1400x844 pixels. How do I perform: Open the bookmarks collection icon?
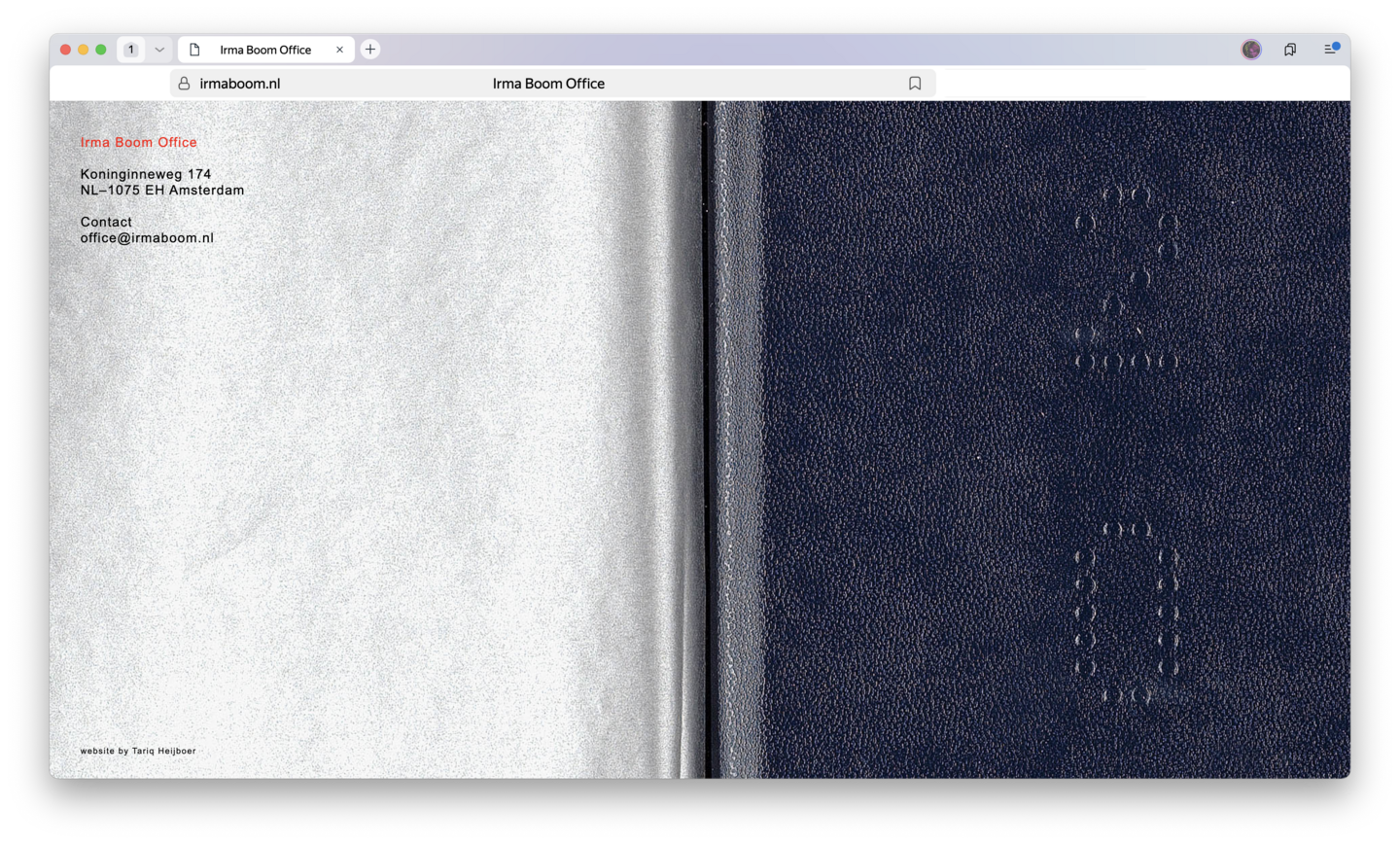[1290, 50]
